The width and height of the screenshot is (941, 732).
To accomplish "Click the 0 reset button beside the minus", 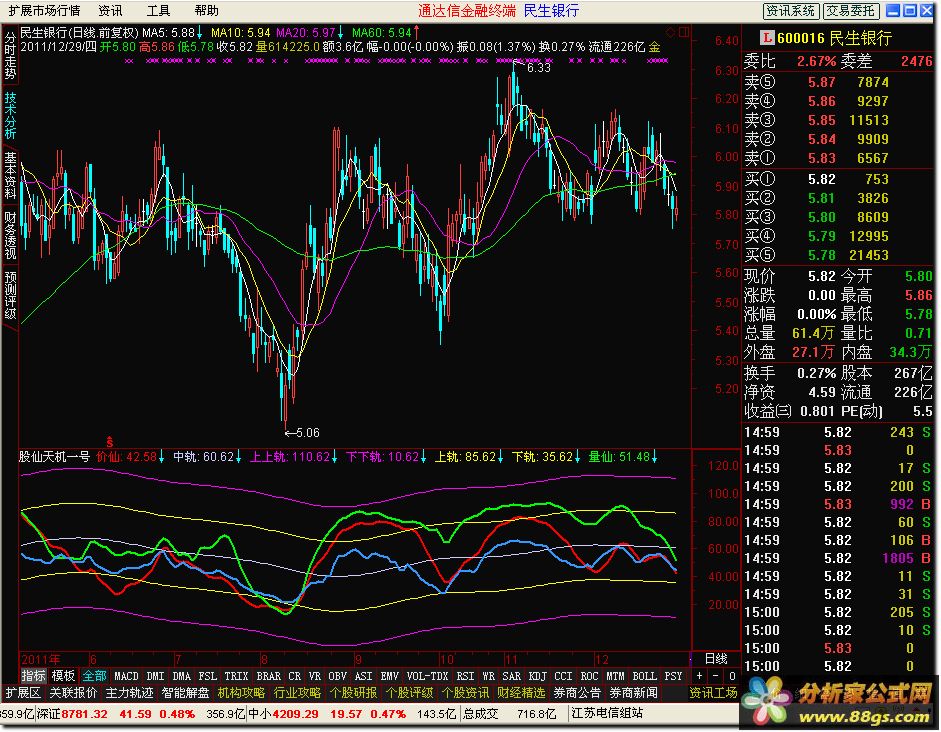I will pos(732,676).
